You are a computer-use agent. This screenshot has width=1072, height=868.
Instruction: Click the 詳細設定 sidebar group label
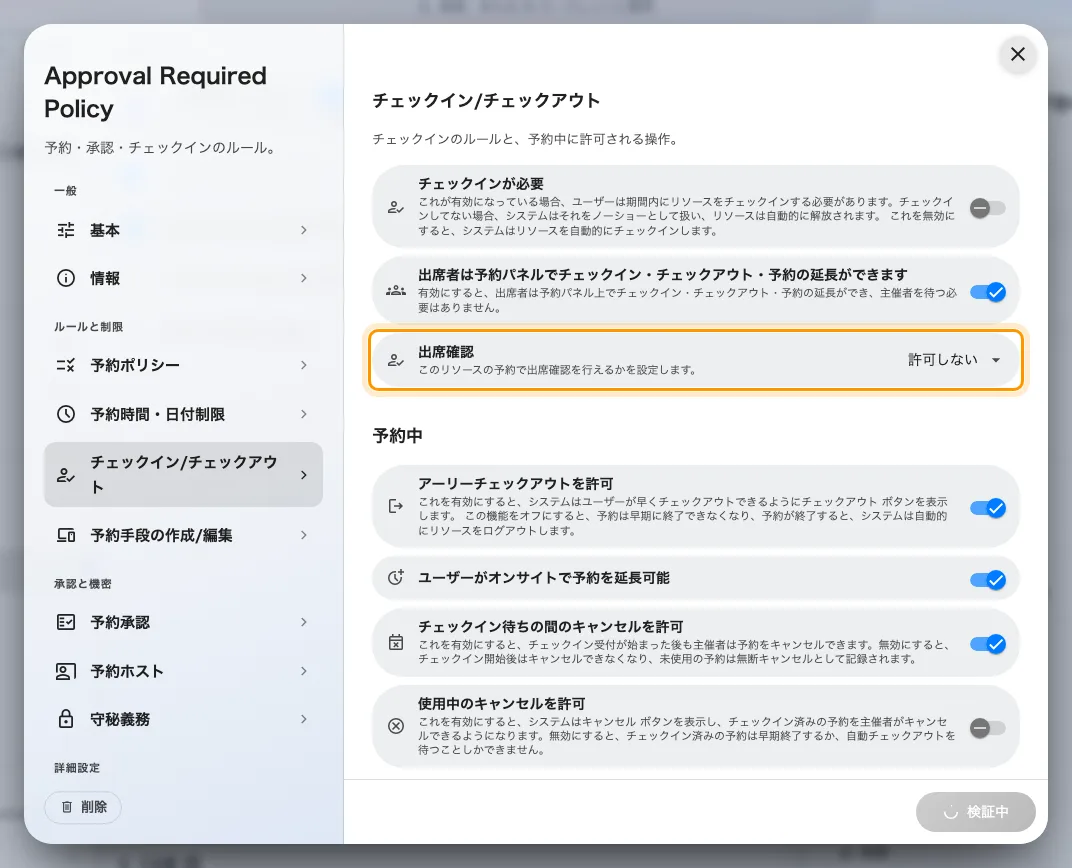point(77,768)
